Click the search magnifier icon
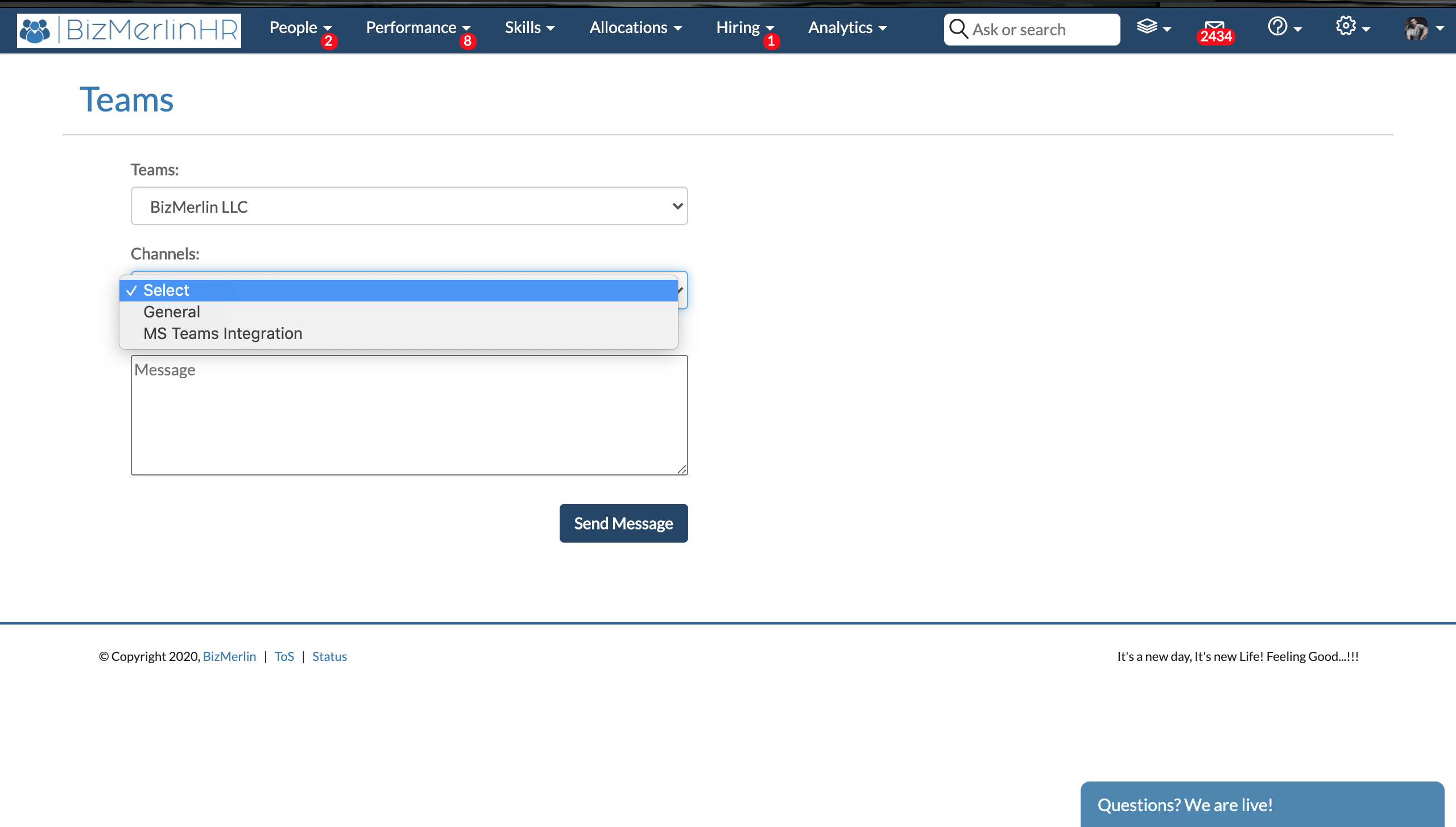1456x827 pixels. tap(958, 29)
